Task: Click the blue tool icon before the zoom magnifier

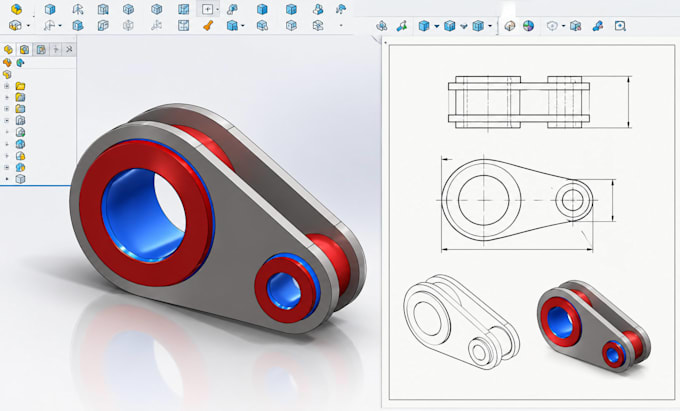Action: [598, 26]
